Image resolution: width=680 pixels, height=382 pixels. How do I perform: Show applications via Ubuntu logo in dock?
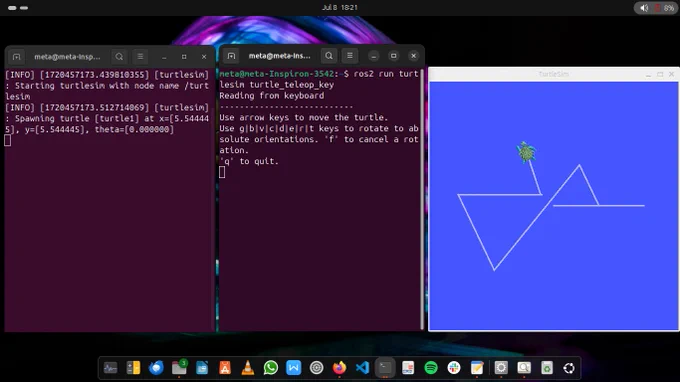[x=569, y=368]
